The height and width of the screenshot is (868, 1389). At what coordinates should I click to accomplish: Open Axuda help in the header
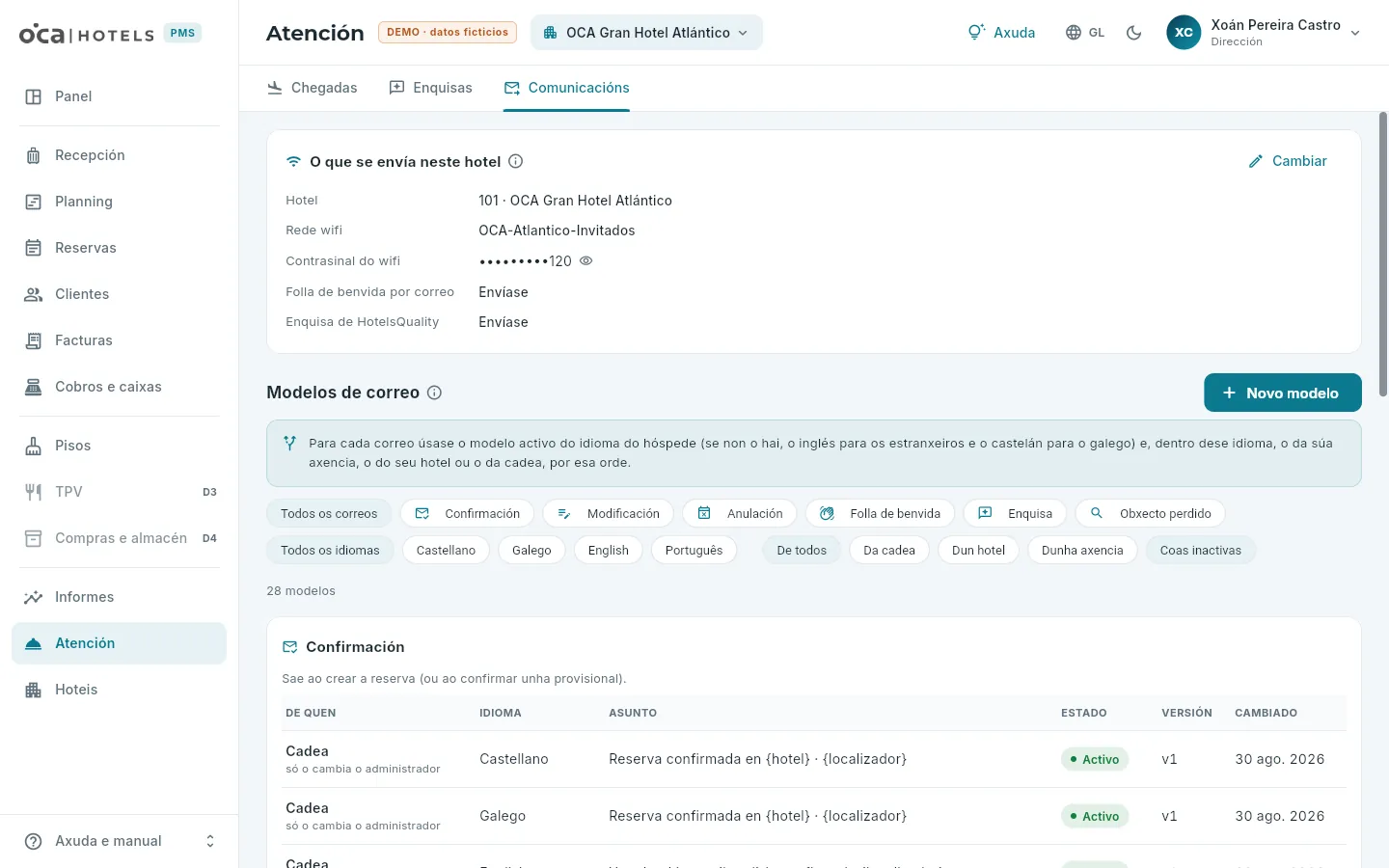[x=1001, y=33]
